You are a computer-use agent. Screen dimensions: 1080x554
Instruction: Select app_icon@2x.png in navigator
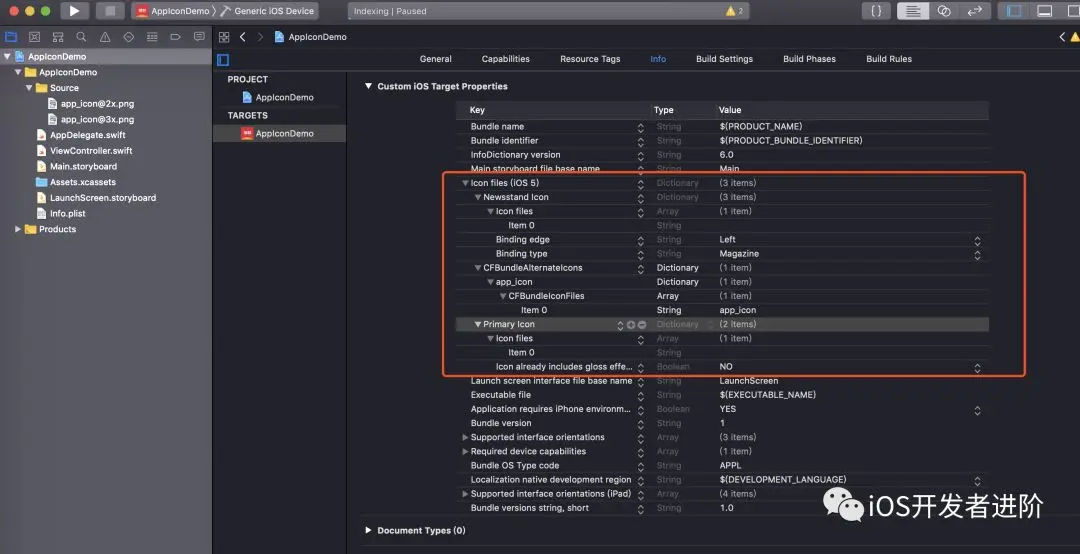point(97,104)
